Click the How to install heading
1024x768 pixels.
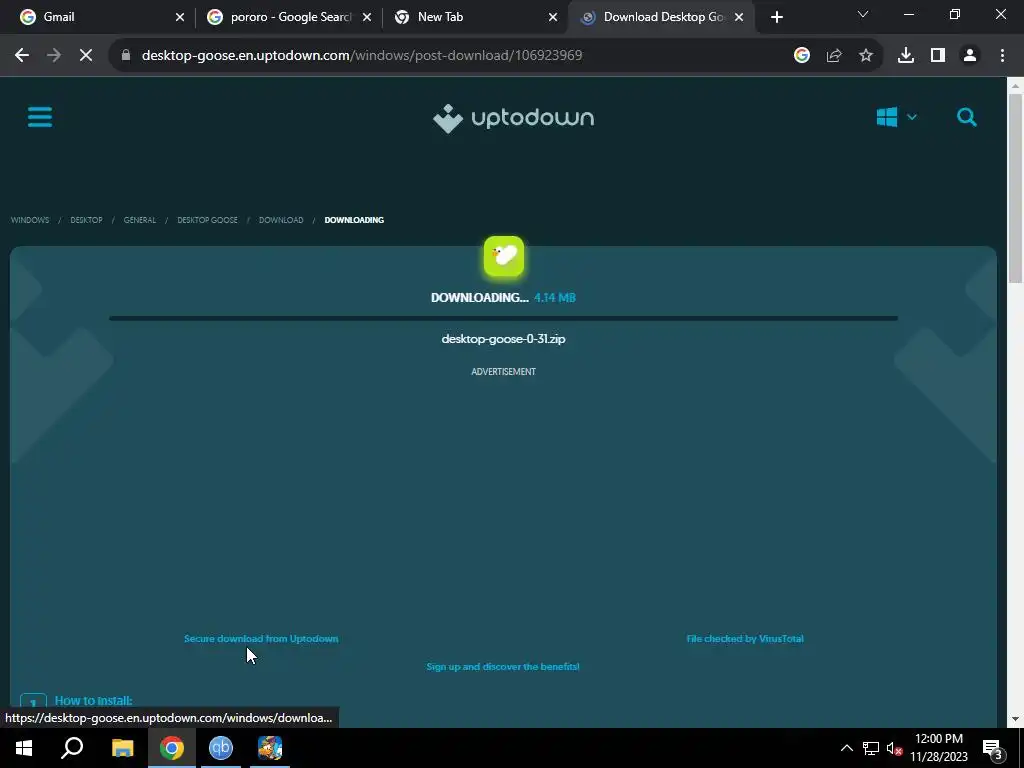click(x=93, y=701)
